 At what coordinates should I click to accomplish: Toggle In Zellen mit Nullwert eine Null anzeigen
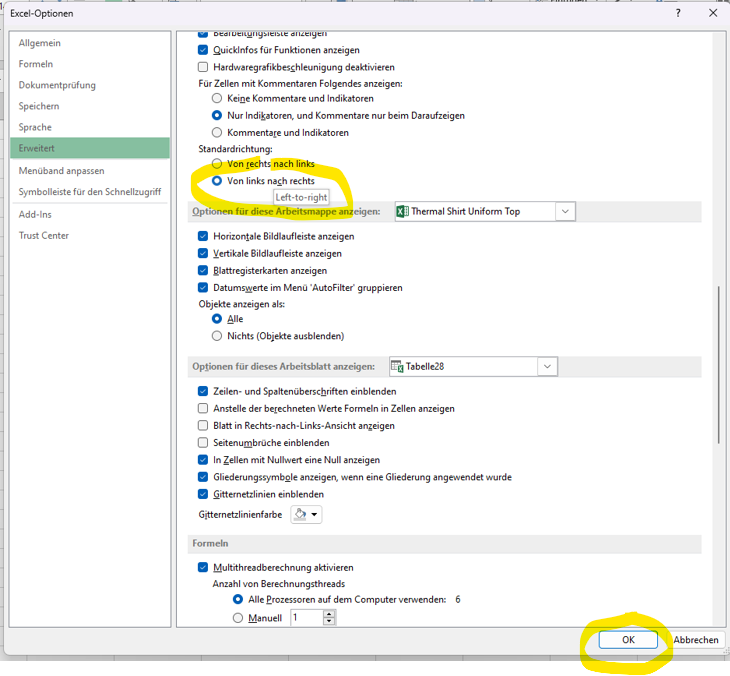click(x=203, y=460)
